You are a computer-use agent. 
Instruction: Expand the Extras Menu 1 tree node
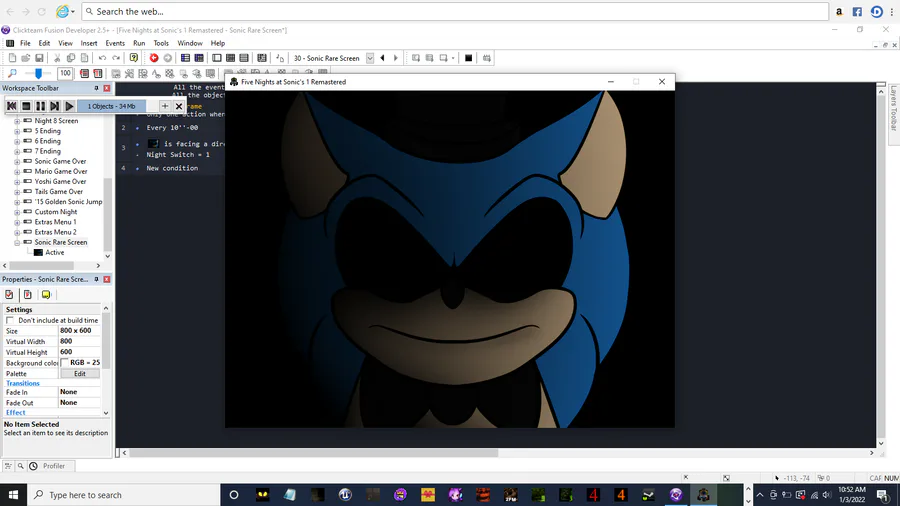[17, 222]
